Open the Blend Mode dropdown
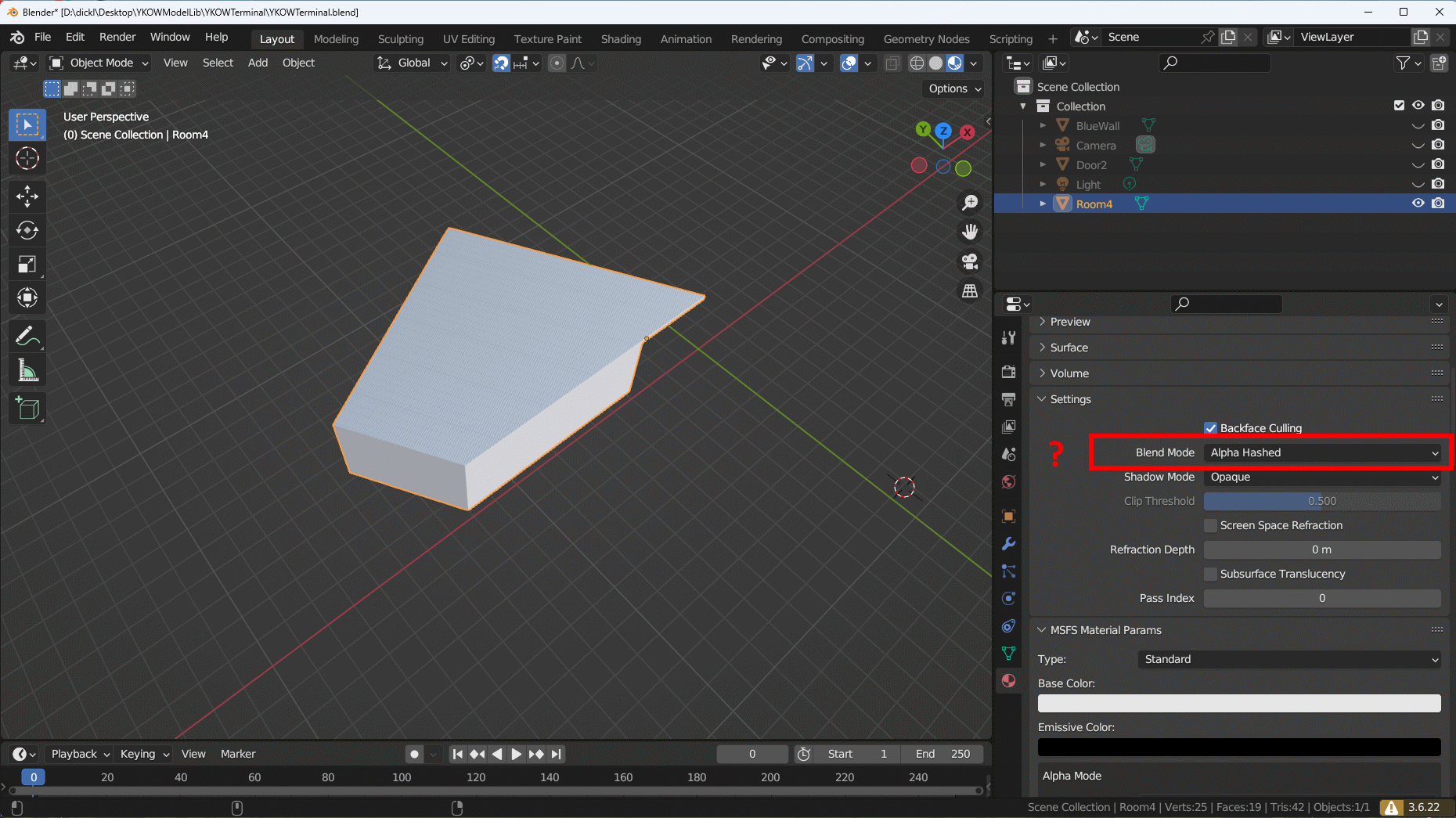 (x=1322, y=452)
